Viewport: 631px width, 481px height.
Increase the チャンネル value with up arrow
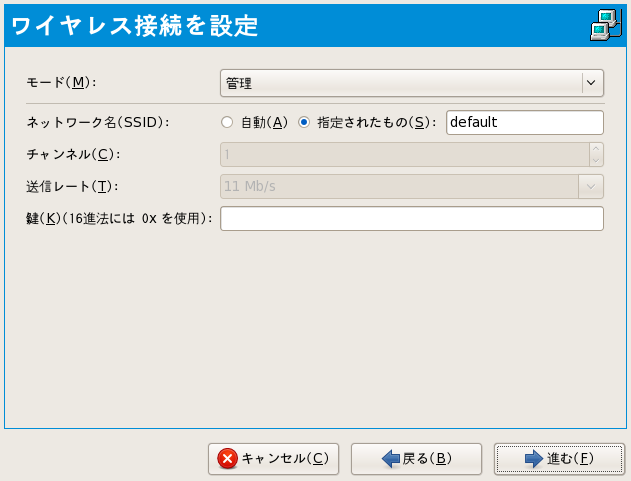[x=597, y=148]
